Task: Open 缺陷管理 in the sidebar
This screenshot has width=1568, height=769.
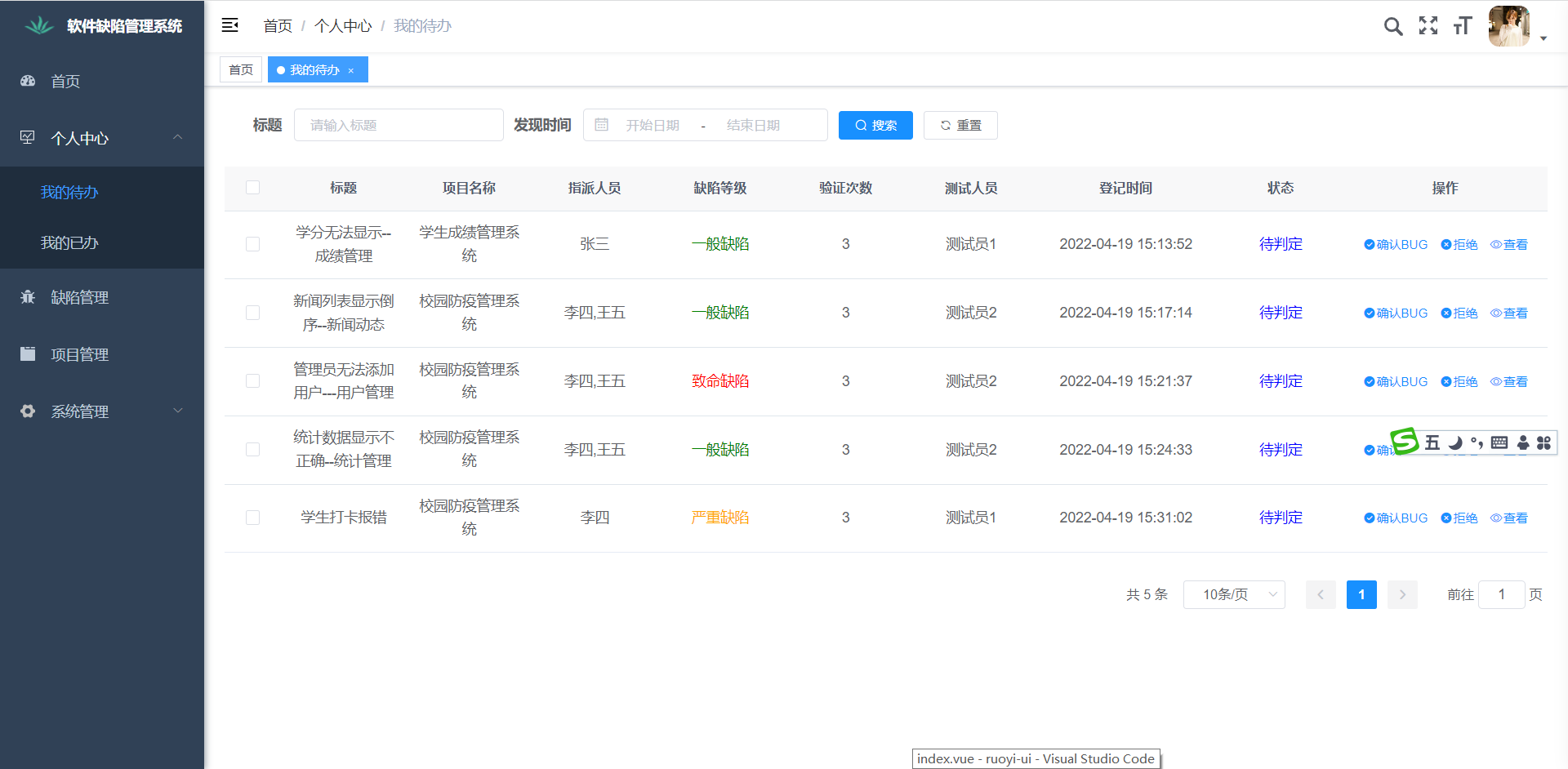Action: pos(102,297)
